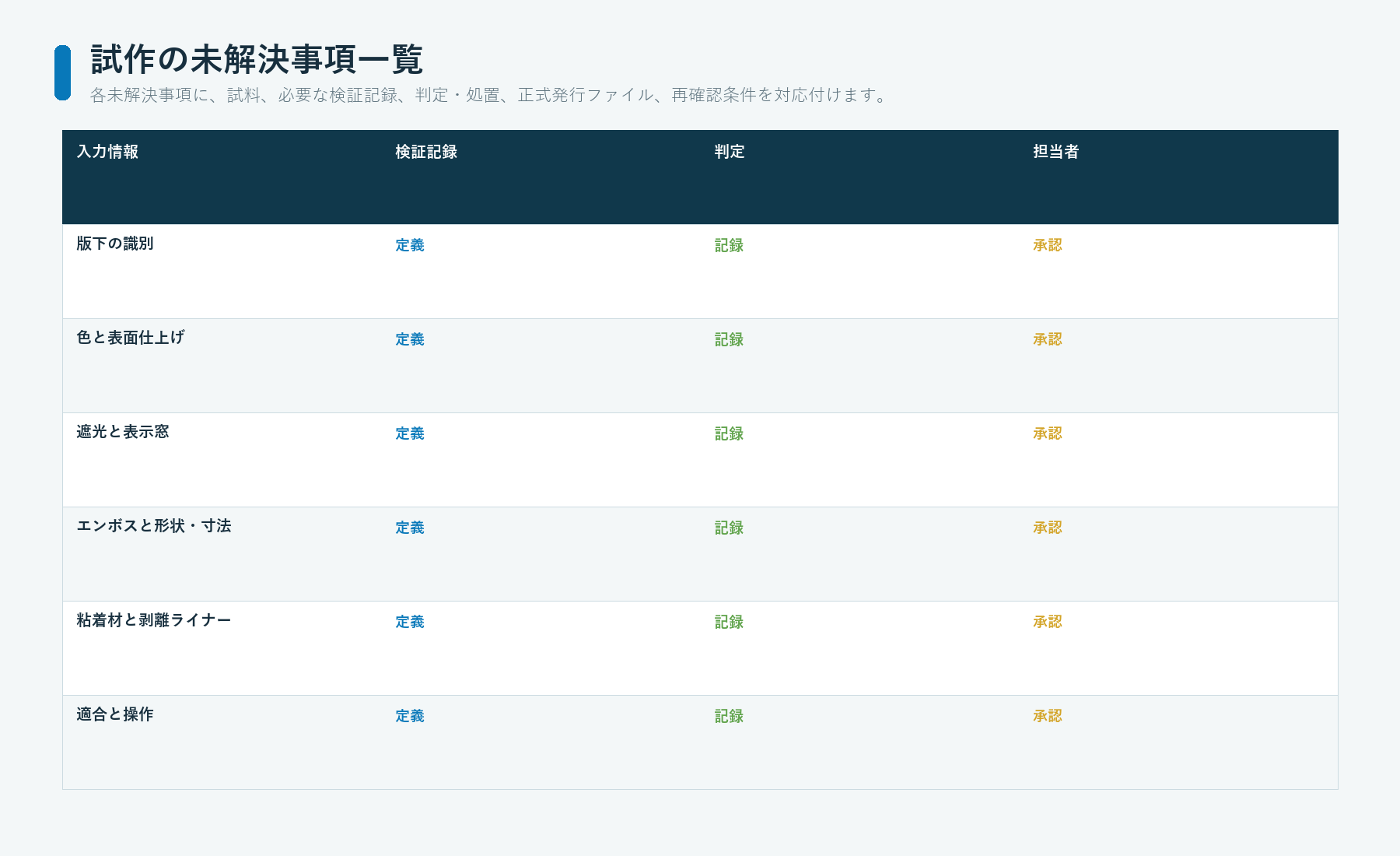The width and height of the screenshot is (1400, 856).
Task: Click the 担当者 column header
Action: point(1056,152)
